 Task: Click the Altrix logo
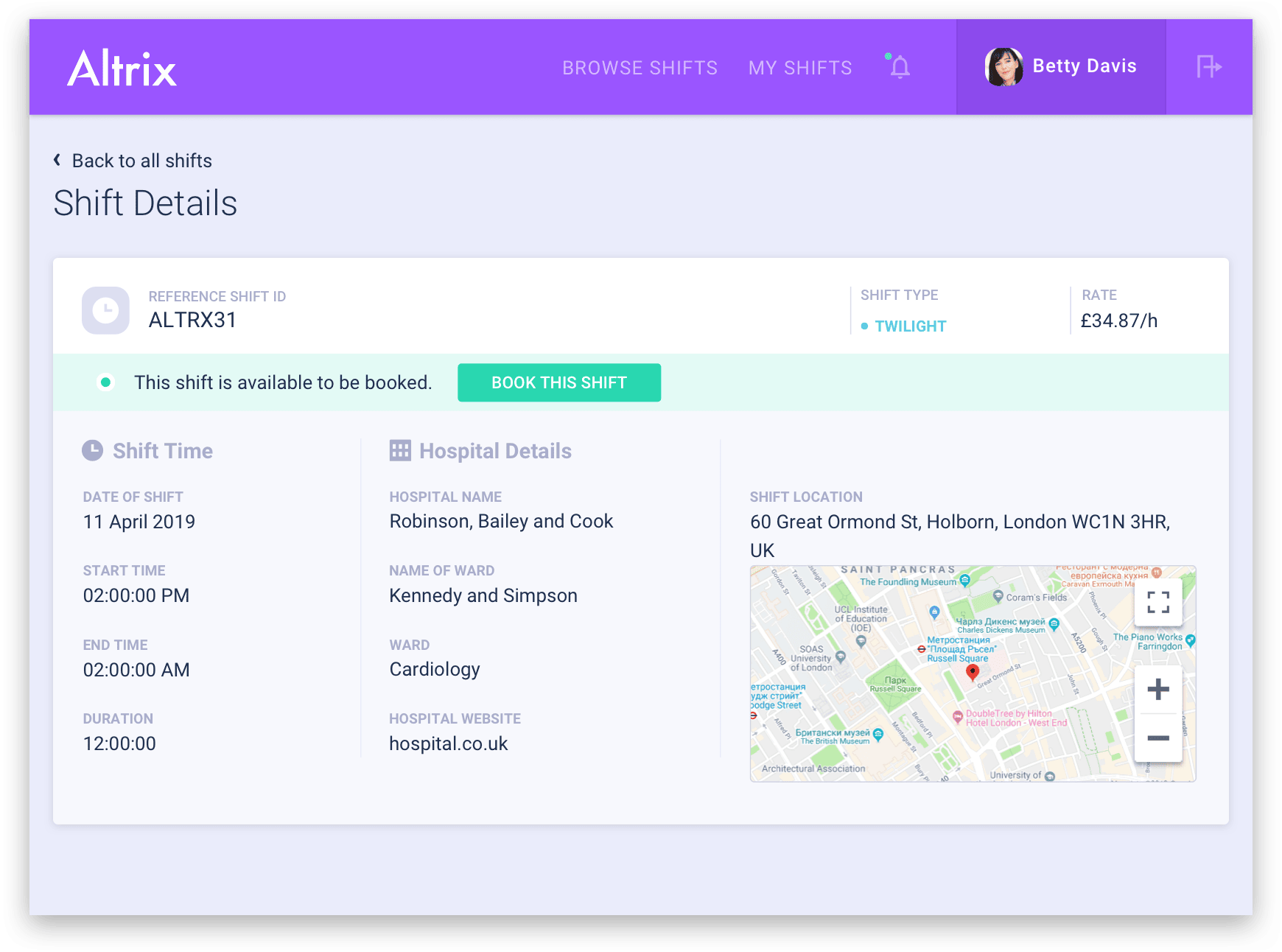[x=122, y=69]
